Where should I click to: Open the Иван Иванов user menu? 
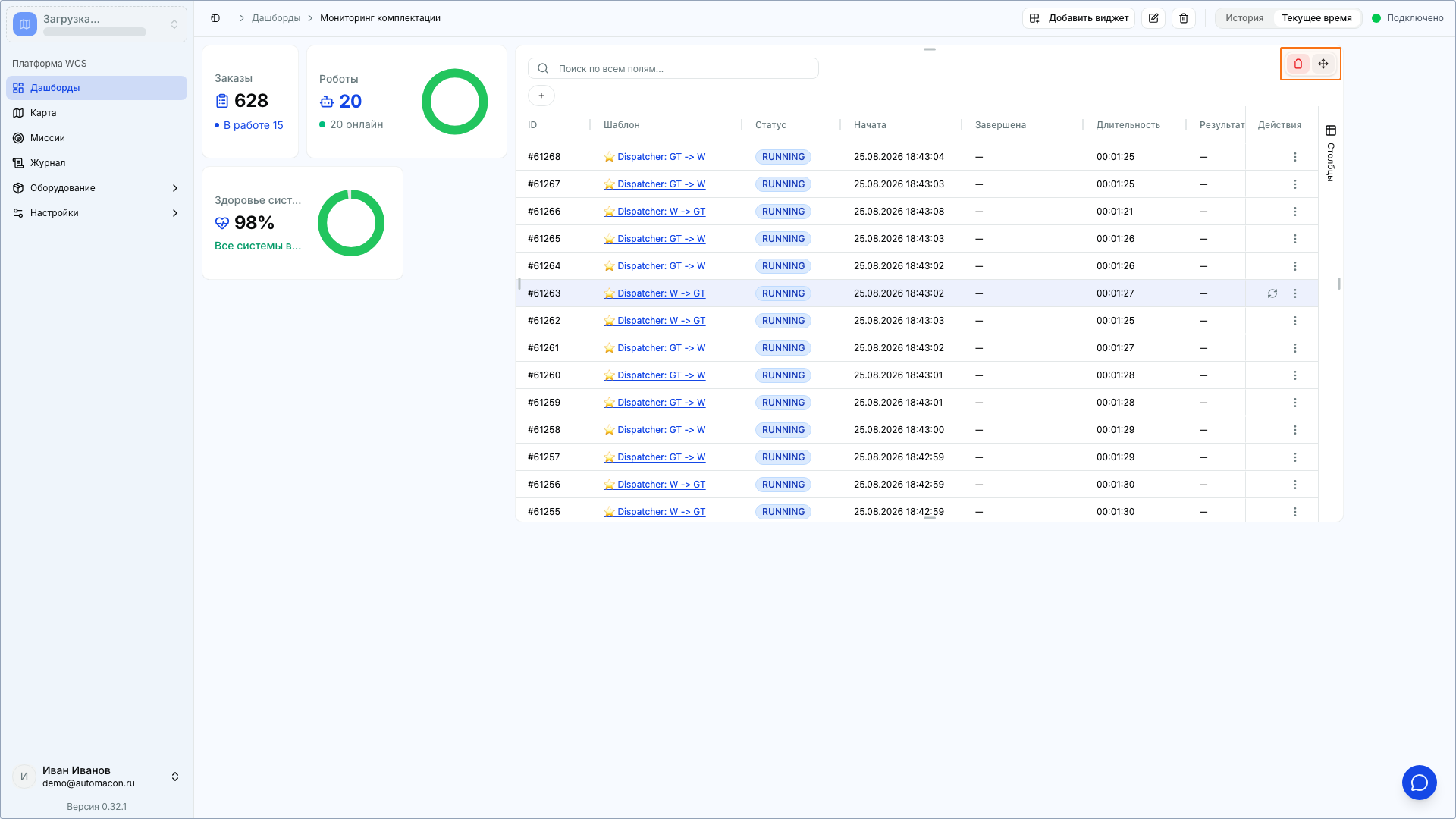[96, 777]
